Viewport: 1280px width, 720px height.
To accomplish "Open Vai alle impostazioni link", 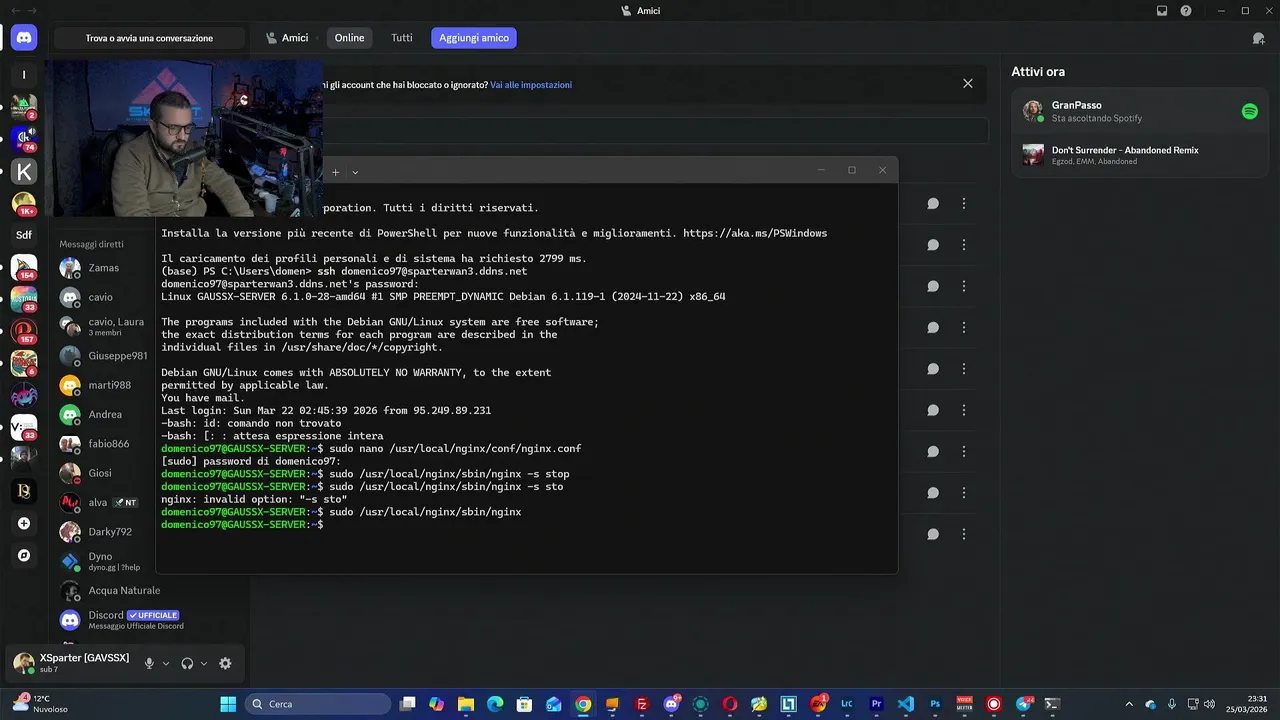I will click(x=531, y=85).
